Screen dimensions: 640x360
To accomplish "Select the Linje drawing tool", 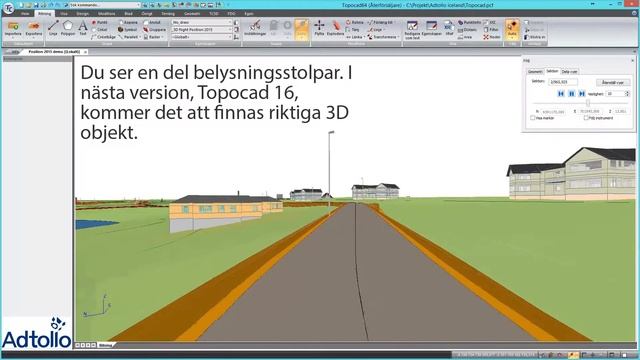I will pyautogui.click(x=53, y=29).
